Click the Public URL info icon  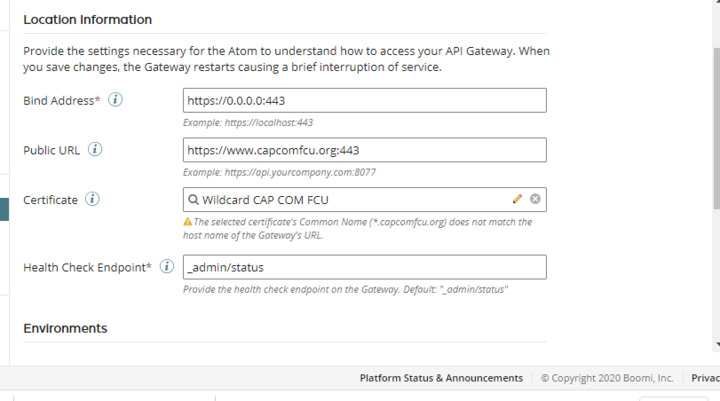coord(96,150)
